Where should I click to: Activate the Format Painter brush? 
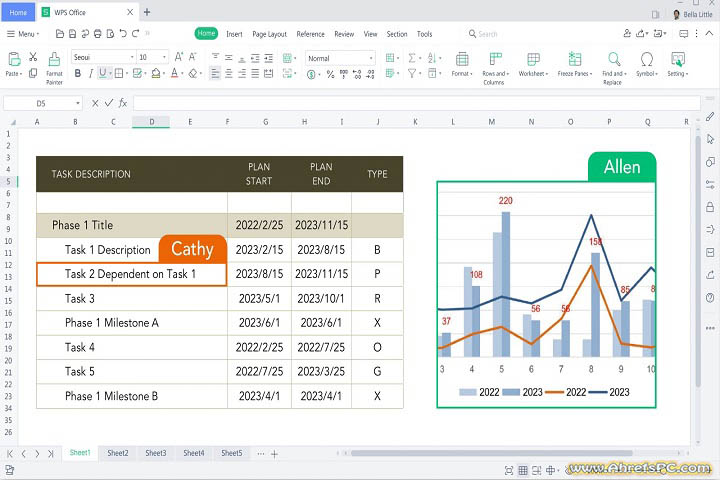pos(54,59)
